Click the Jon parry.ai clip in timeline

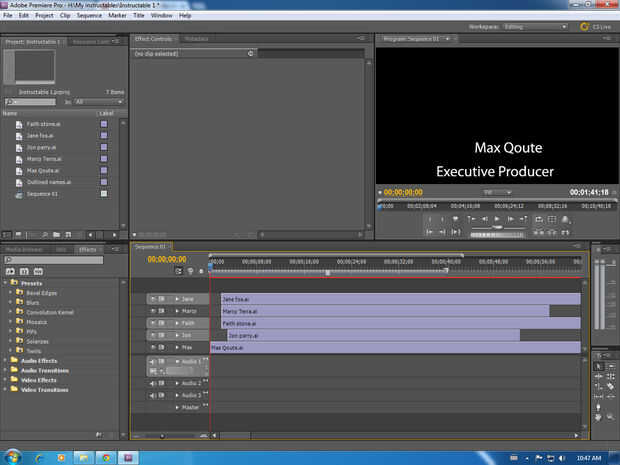point(374,335)
